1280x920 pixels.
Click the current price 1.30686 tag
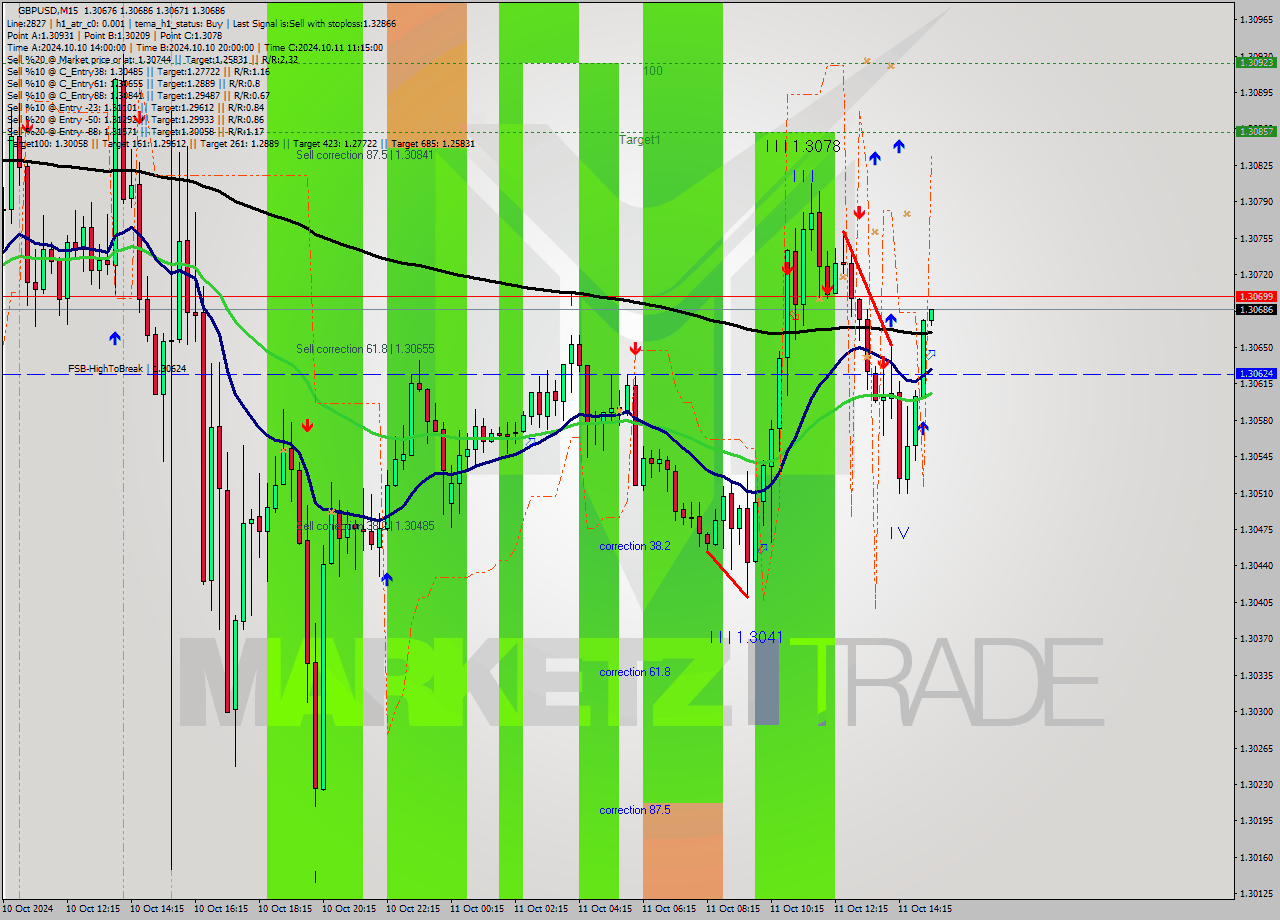click(x=1256, y=309)
